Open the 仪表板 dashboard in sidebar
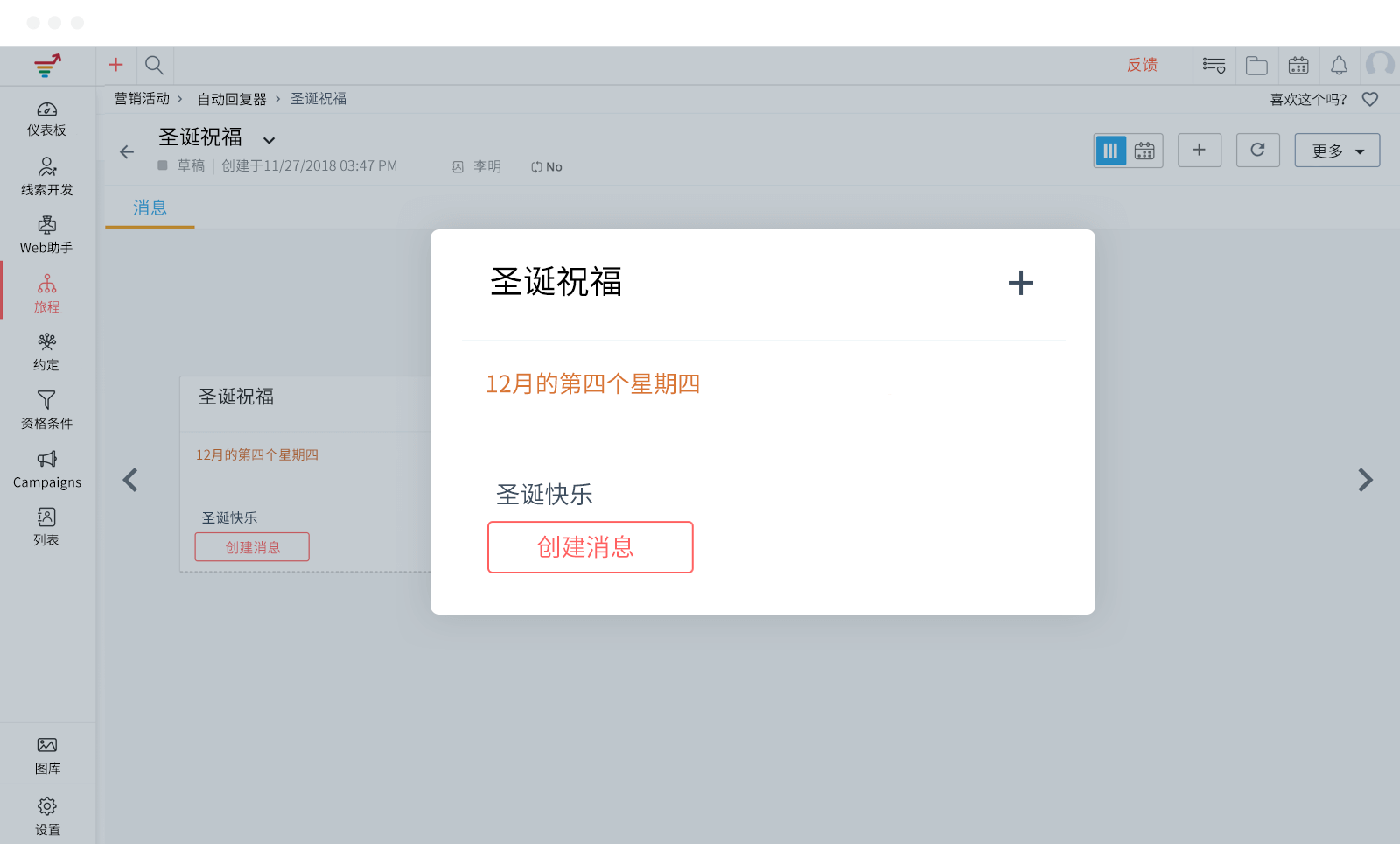 coord(46,119)
